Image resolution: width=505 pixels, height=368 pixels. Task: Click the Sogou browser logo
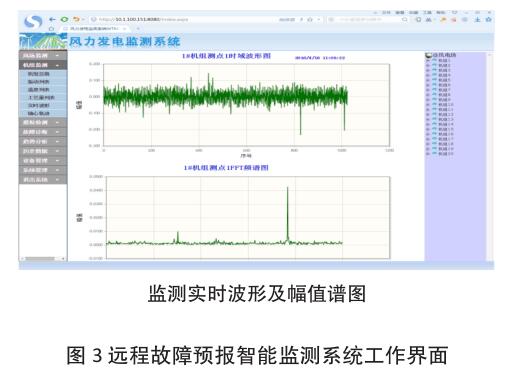[33, 22]
